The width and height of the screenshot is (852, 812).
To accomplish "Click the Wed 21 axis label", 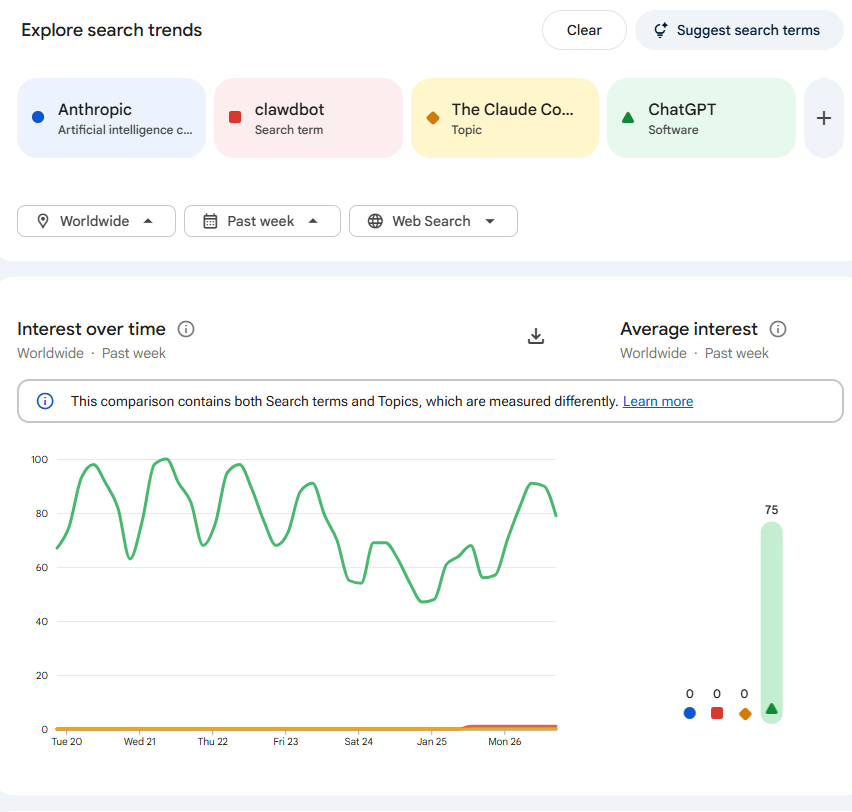I will click(x=140, y=741).
